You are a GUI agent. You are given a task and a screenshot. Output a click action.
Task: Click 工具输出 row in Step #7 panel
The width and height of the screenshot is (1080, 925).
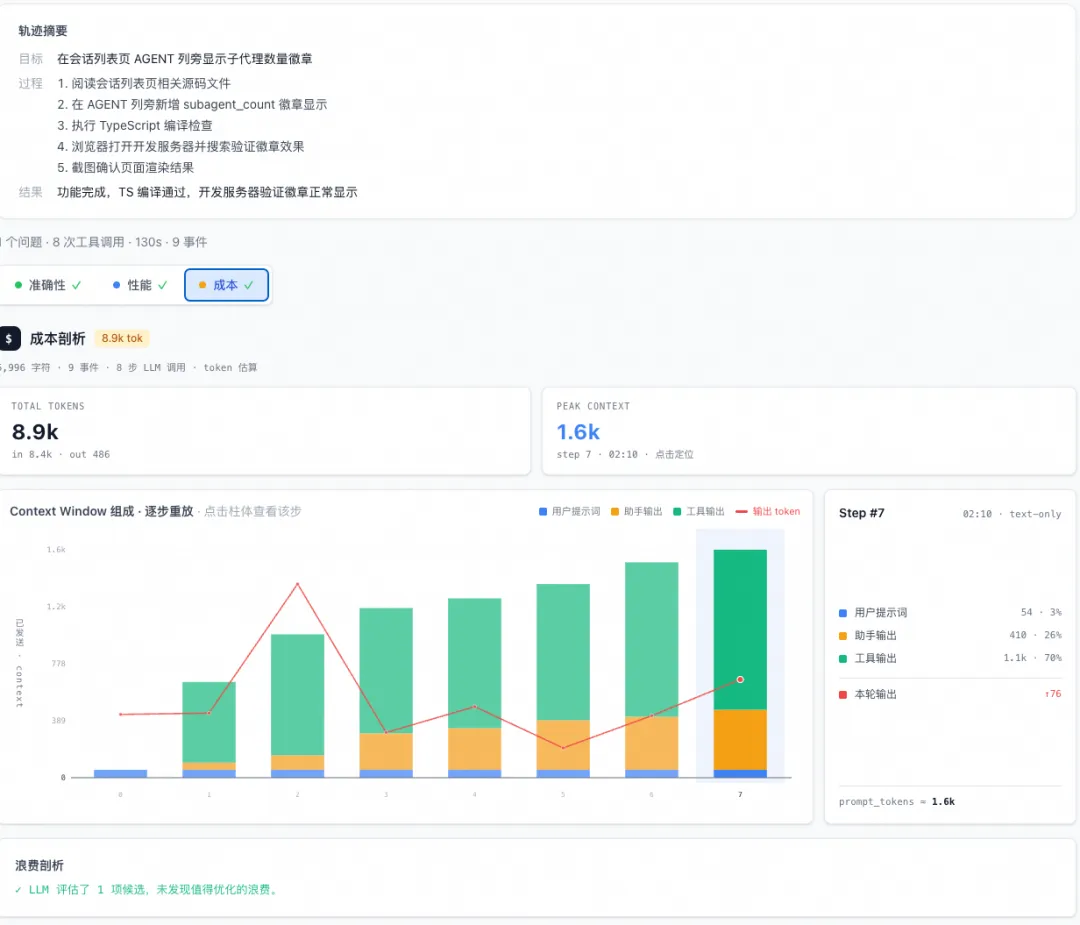click(x=950, y=658)
